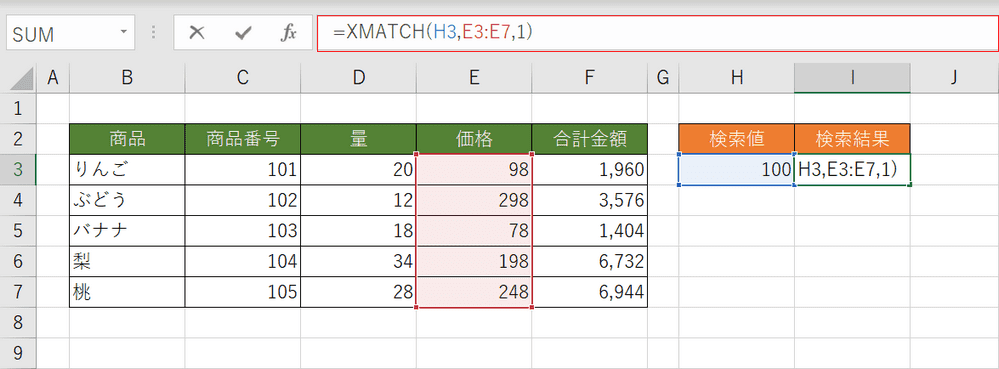Click quantity cell 34
Image resolution: width=999 pixels, height=369 pixels.
point(359,261)
